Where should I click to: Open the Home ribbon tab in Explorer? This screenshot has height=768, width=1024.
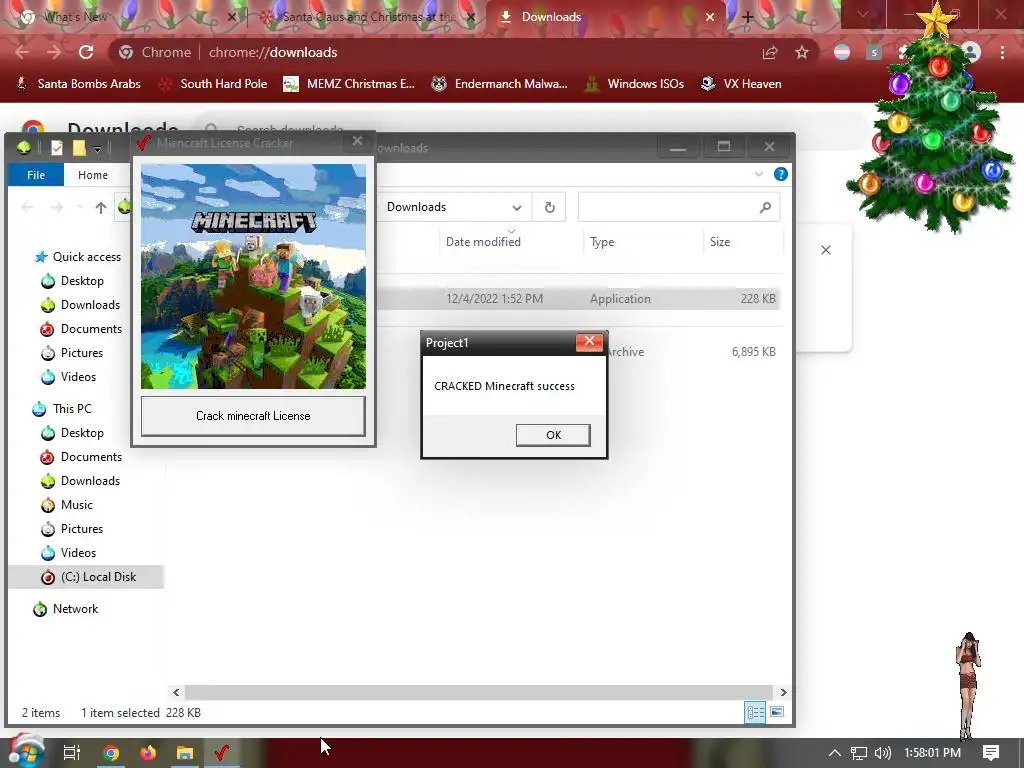point(93,175)
